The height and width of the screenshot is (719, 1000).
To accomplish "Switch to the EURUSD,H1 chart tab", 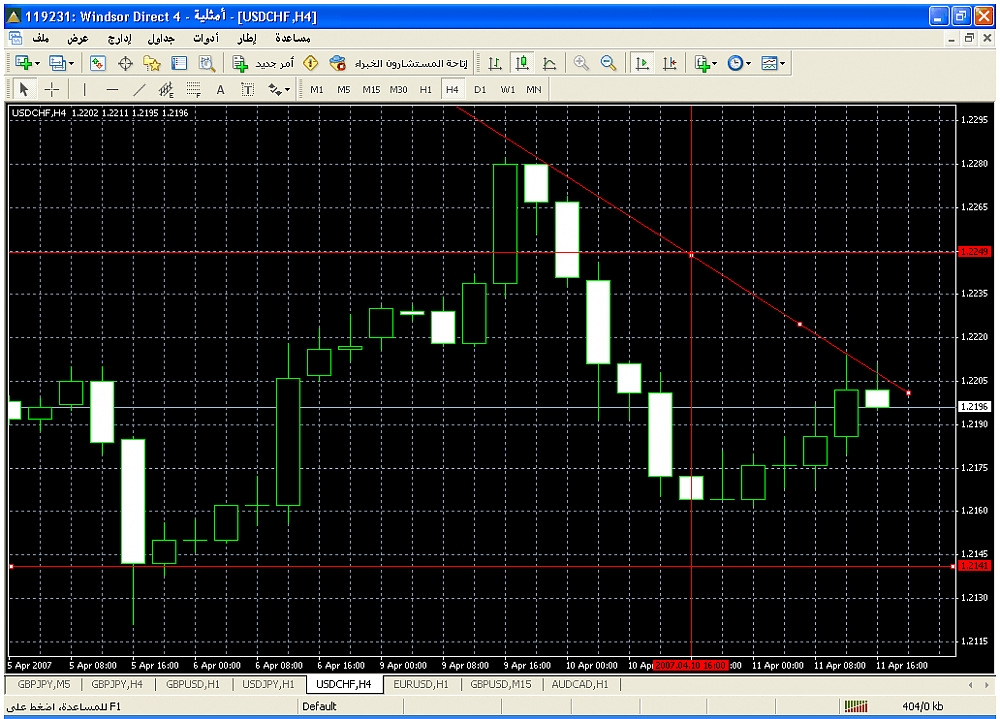I will 422,685.
